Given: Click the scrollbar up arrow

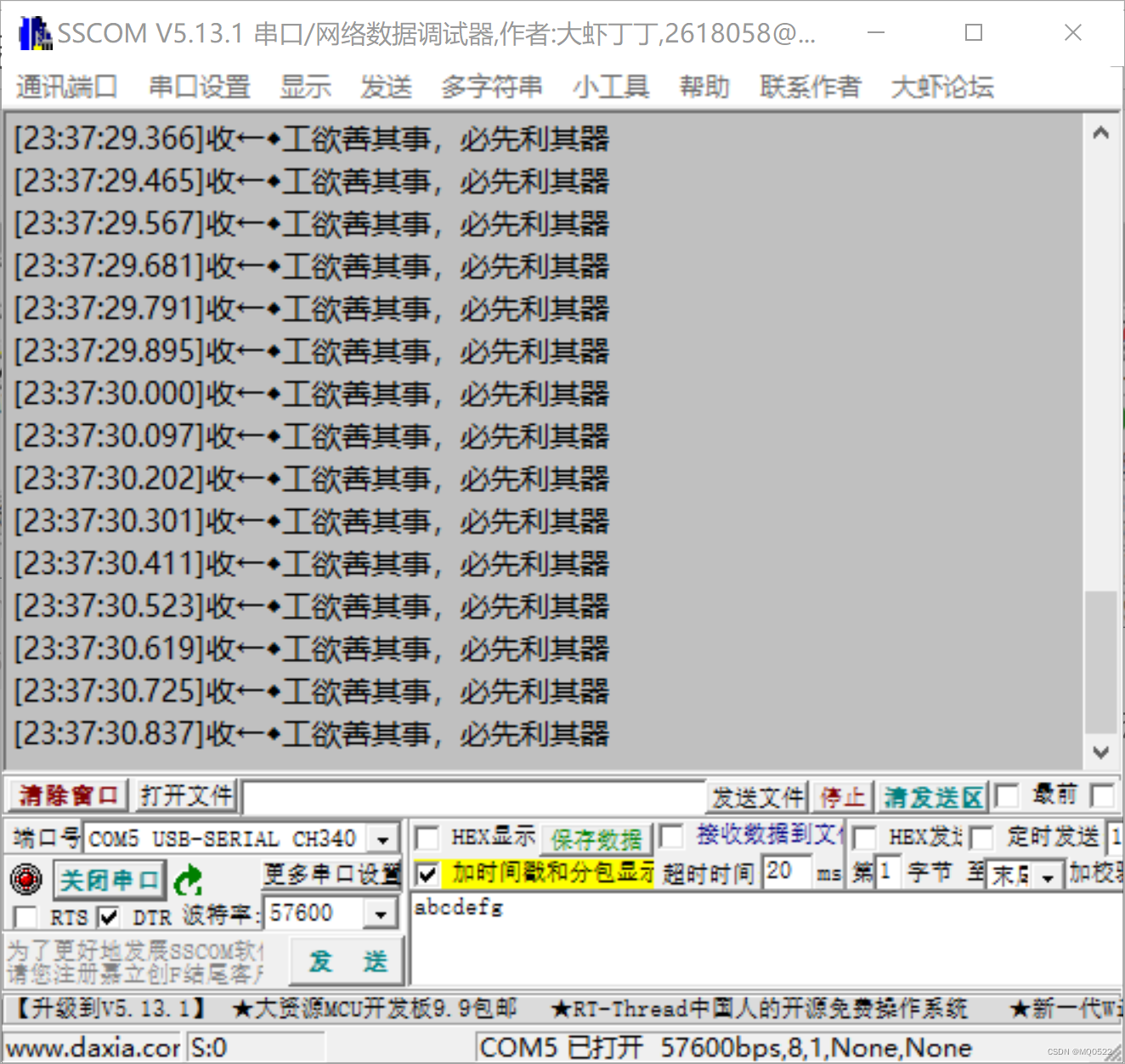Looking at the screenshot, I should pos(1101,133).
